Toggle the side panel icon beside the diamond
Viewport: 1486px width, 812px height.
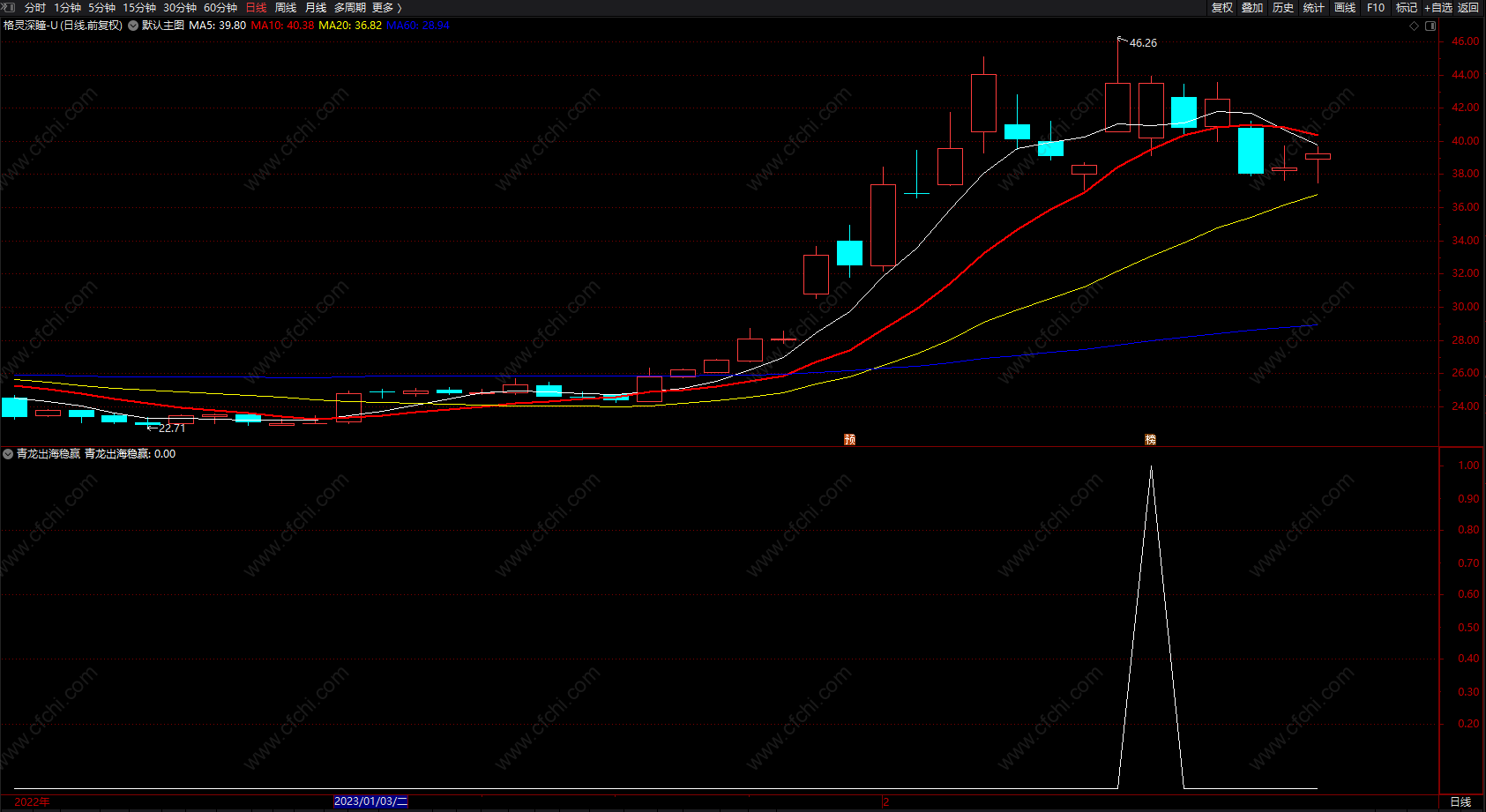(1430, 26)
